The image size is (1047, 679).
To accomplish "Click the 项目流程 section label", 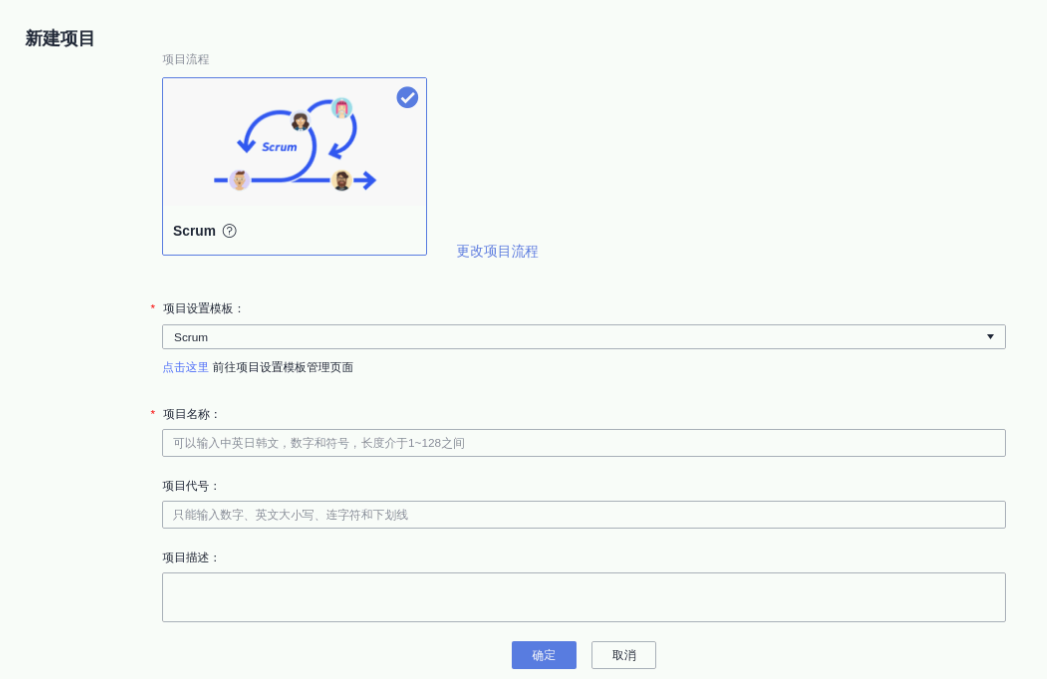I will click(186, 60).
